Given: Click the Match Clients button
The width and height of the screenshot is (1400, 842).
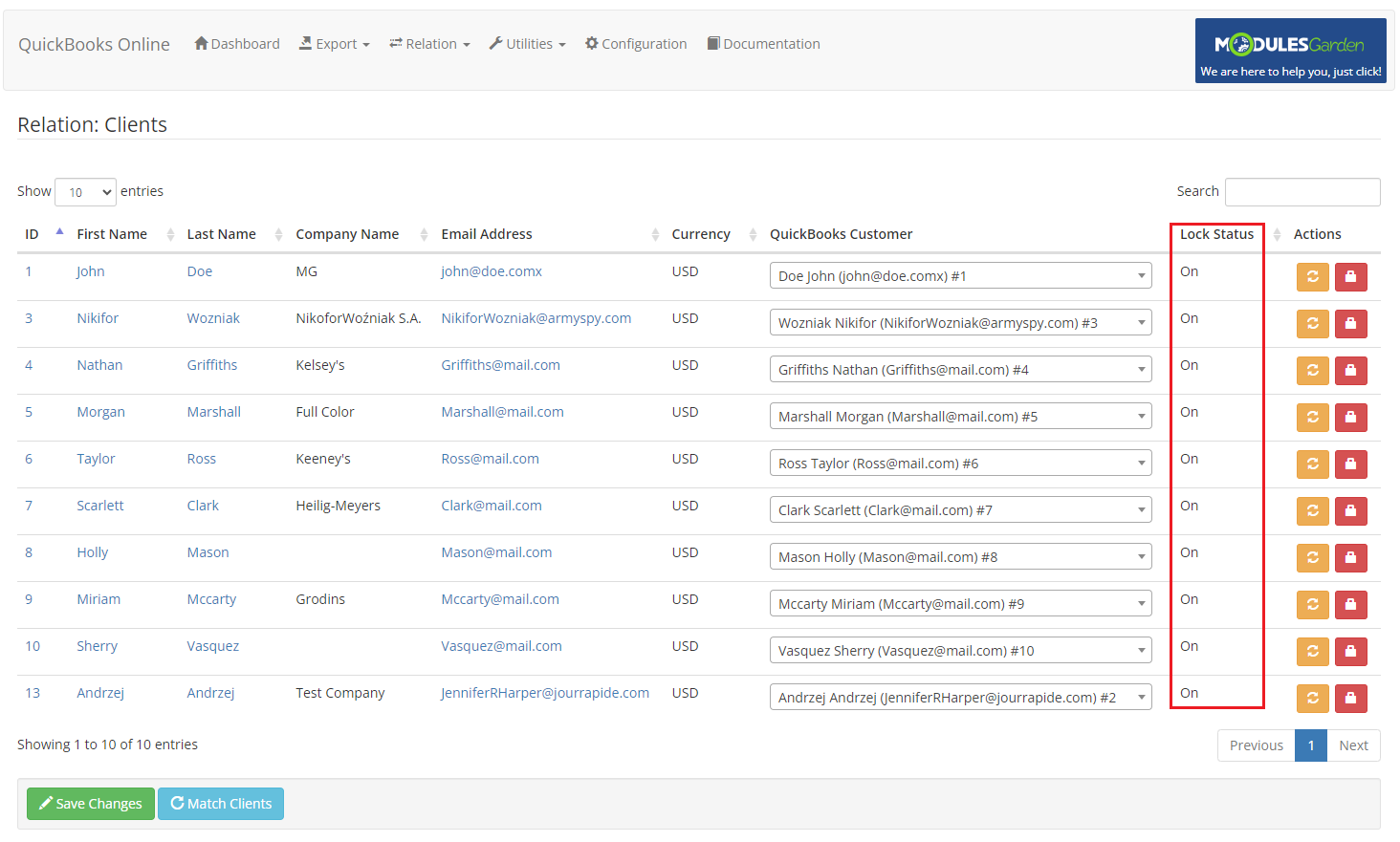Looking at the screenshot, I should tap(221, 804).
